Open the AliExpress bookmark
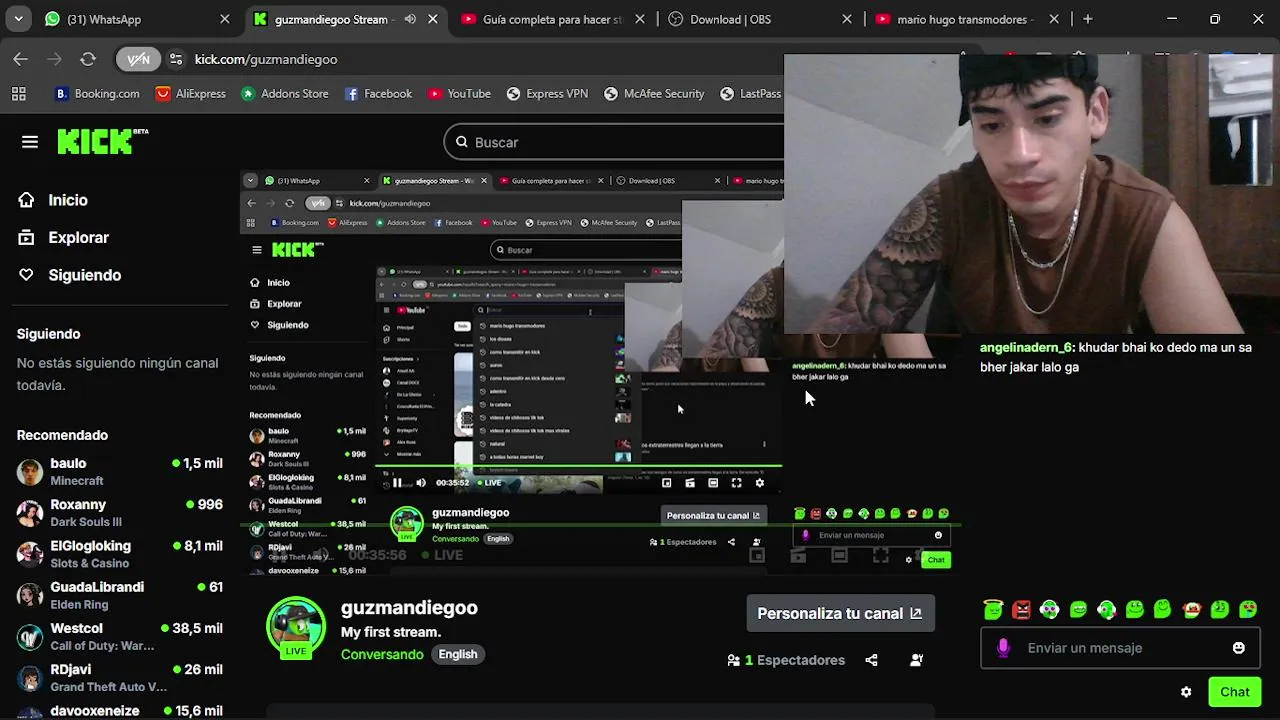This screenshot has width=1280, height=720. [x=190, y=93]
